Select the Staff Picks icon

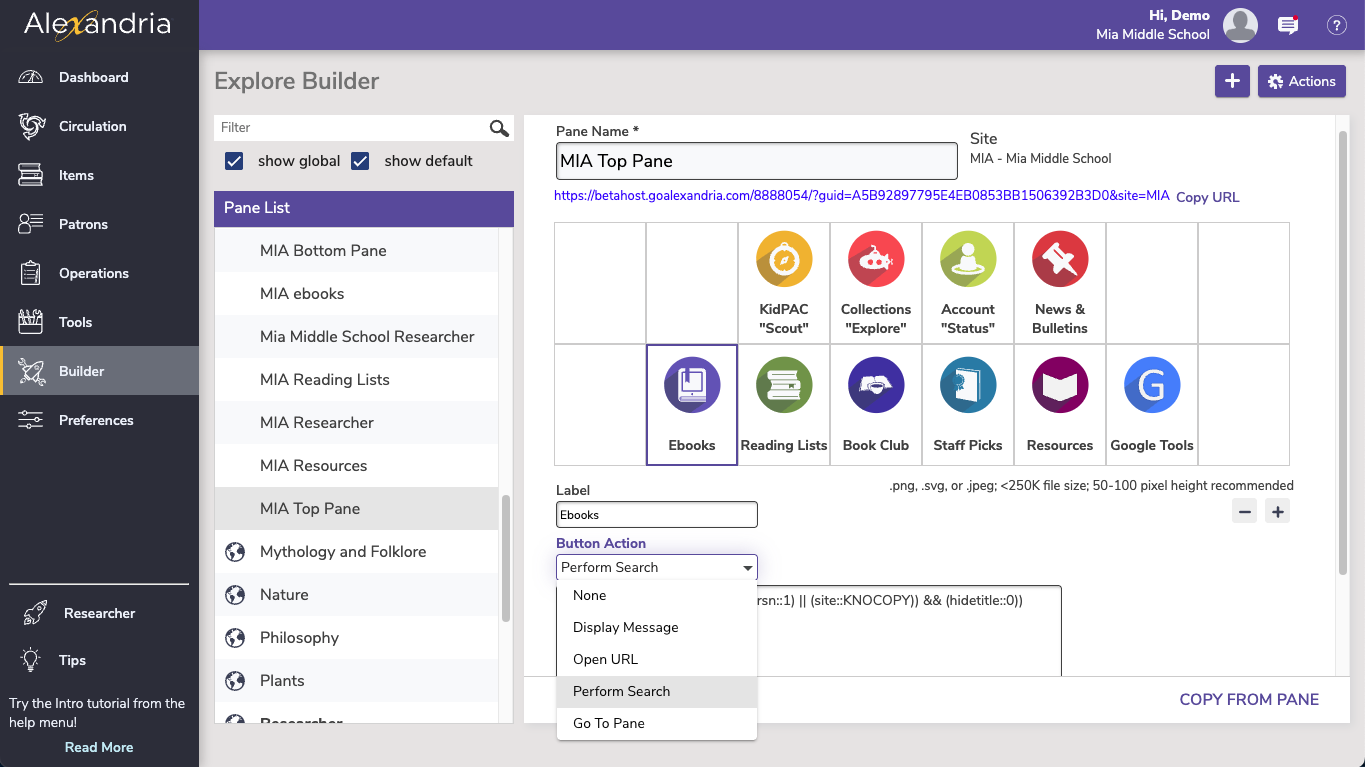click(x=968, y=385)
